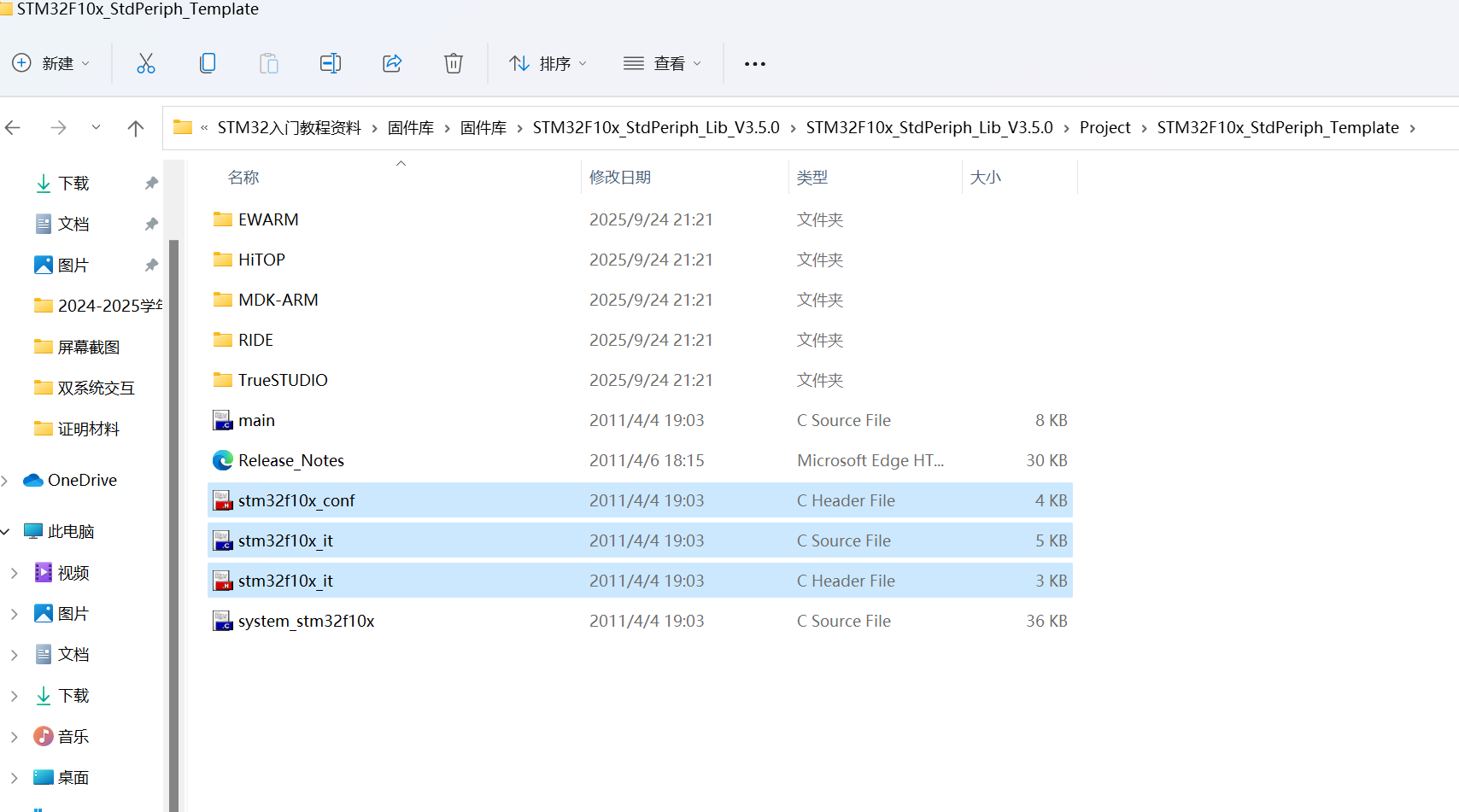Expand the 视频 tree node
Viewport: 1459px width, 812px height.
tap(15, 573)
